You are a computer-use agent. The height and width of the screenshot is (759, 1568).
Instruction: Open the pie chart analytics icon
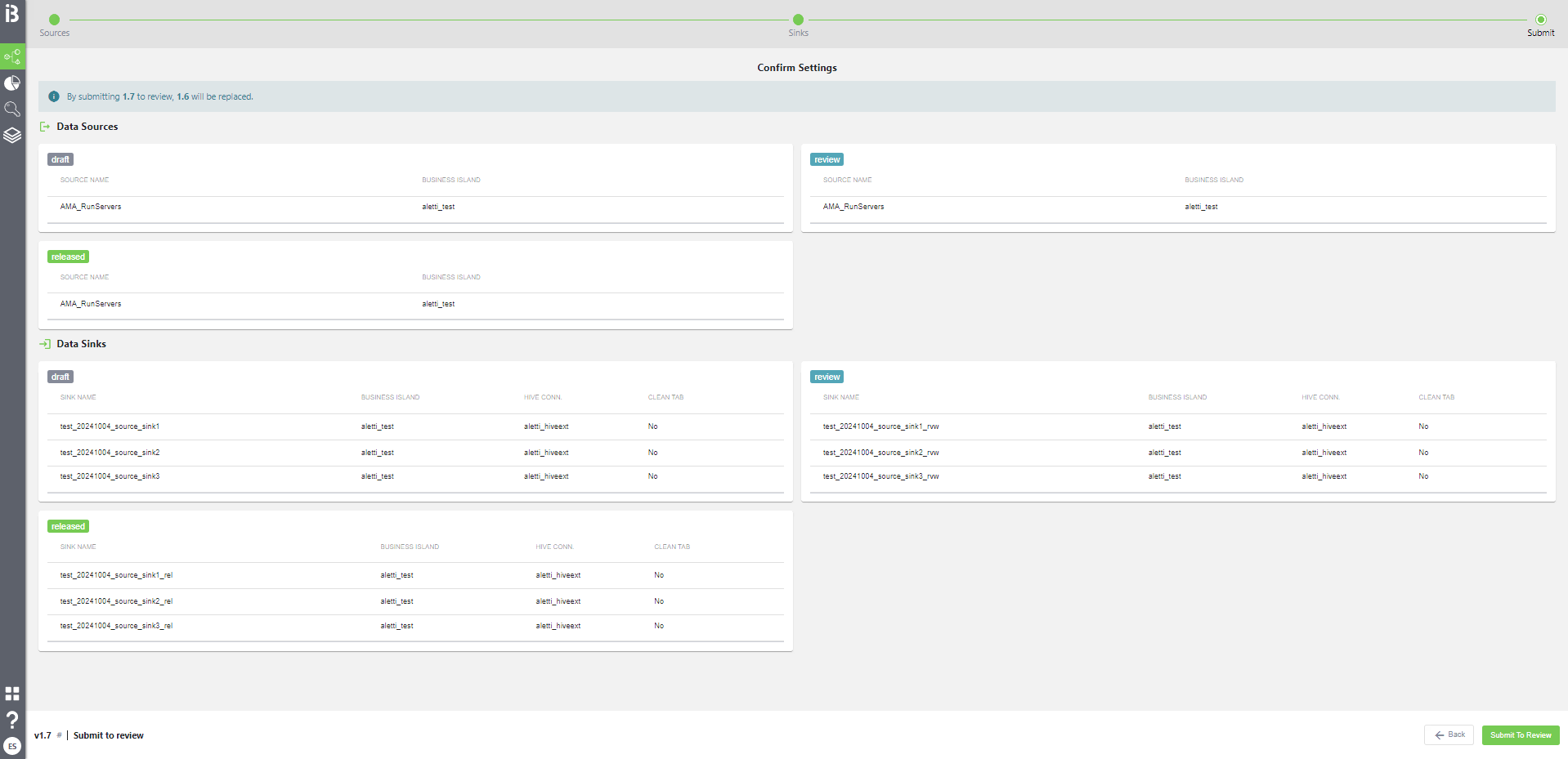click(12, 83)
